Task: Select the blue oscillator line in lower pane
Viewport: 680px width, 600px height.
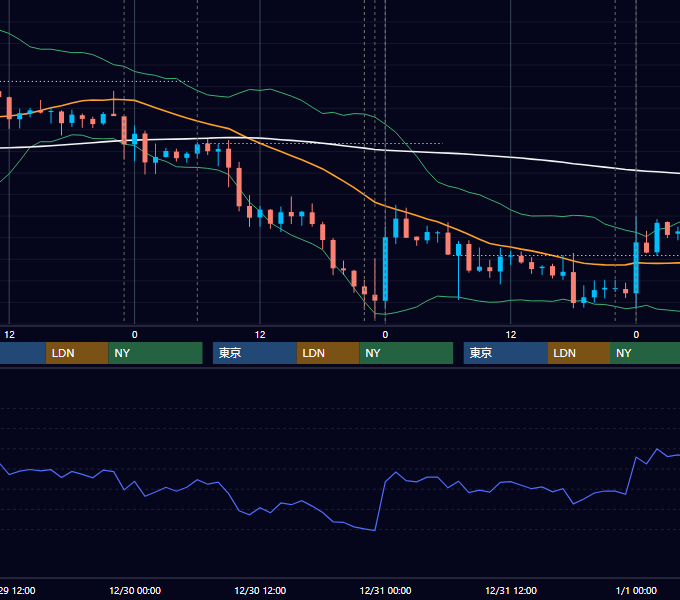Action: [379, 505]
